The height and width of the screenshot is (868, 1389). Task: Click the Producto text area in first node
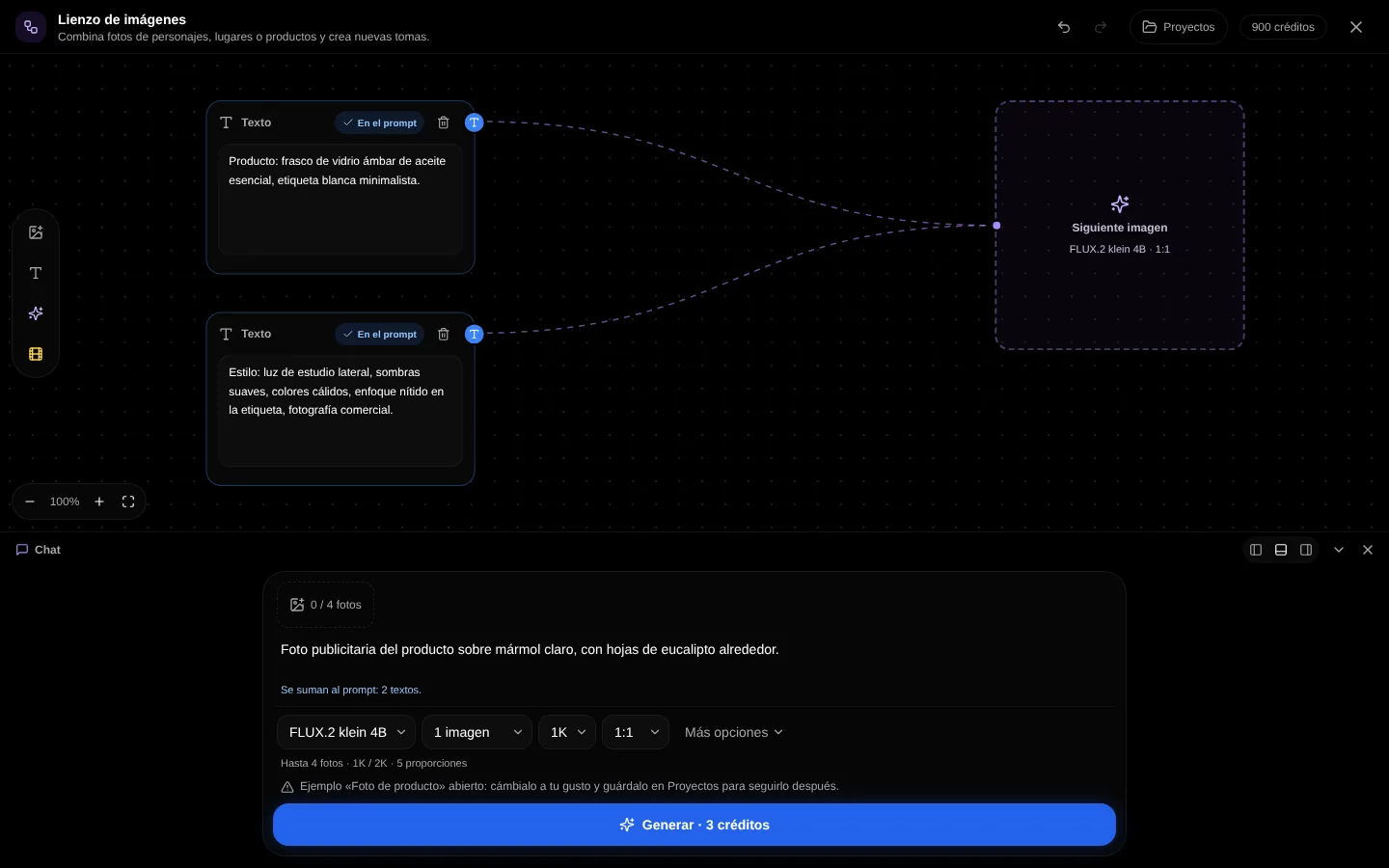(340, 200)
